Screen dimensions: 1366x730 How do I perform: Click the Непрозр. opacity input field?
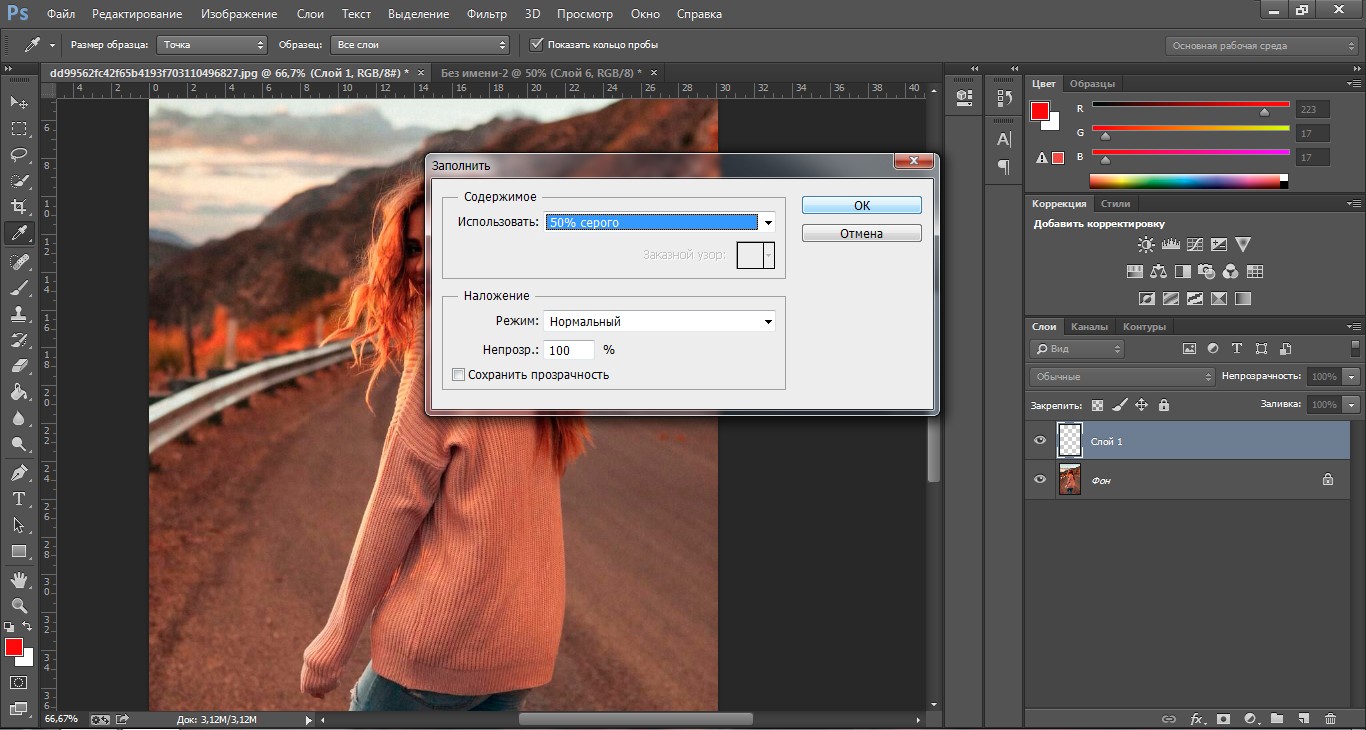pos(569,350)
